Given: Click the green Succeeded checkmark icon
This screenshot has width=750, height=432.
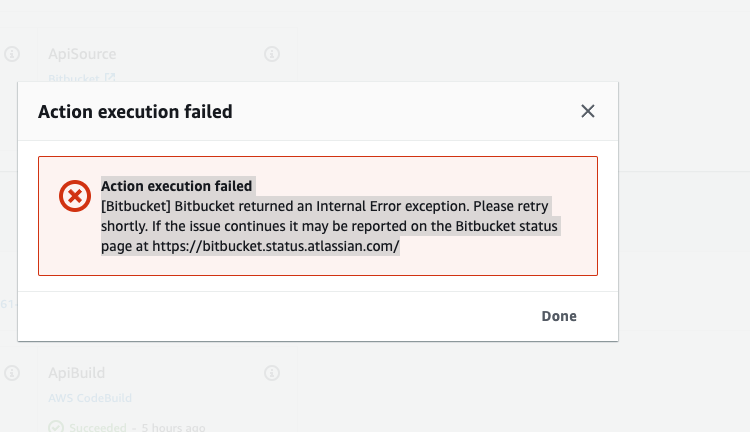Looking at the screenshot, I should [56, 427].
